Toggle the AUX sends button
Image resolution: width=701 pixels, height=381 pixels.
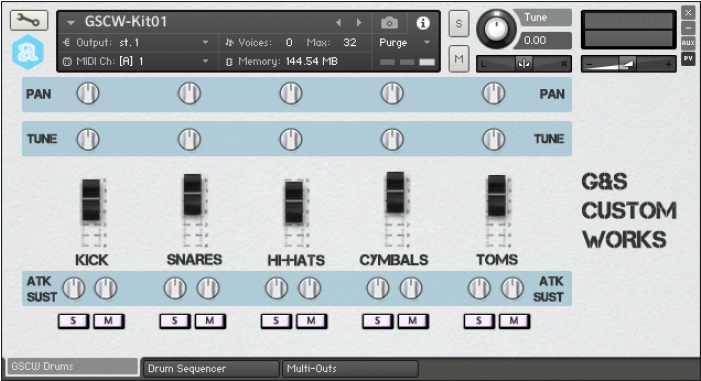click(688, 43)
